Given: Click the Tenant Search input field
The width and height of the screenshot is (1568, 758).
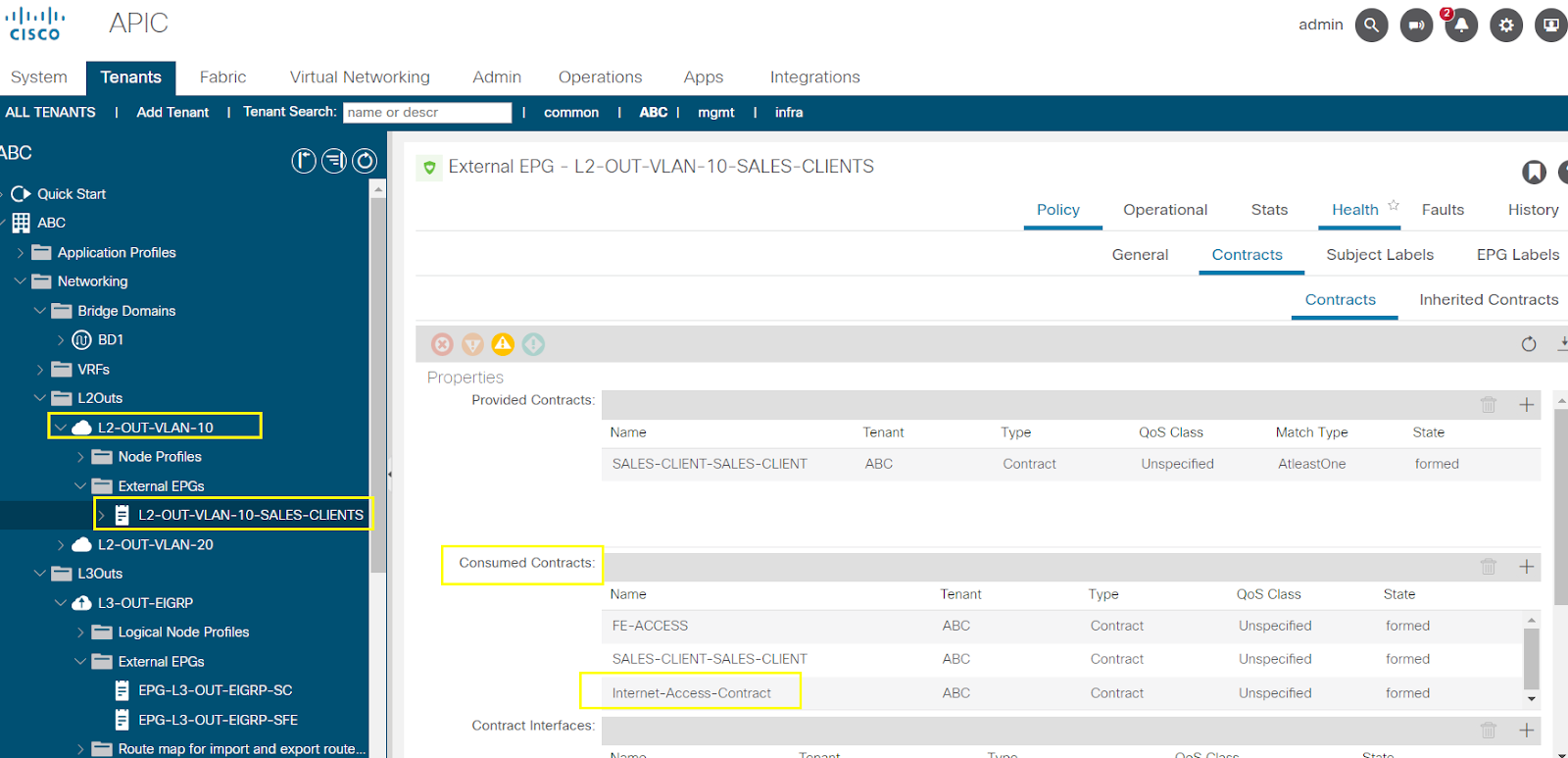Looking at the screenshot, I should (x=427, y=113).
